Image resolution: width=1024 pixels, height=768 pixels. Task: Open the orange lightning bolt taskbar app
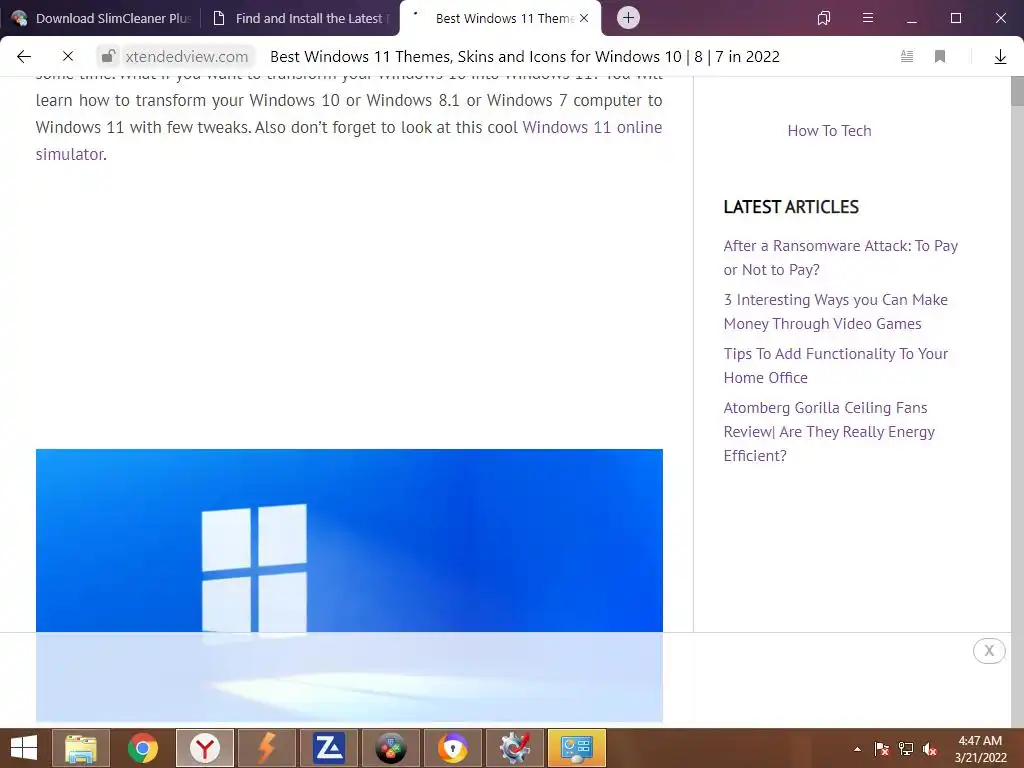point(267,748)
